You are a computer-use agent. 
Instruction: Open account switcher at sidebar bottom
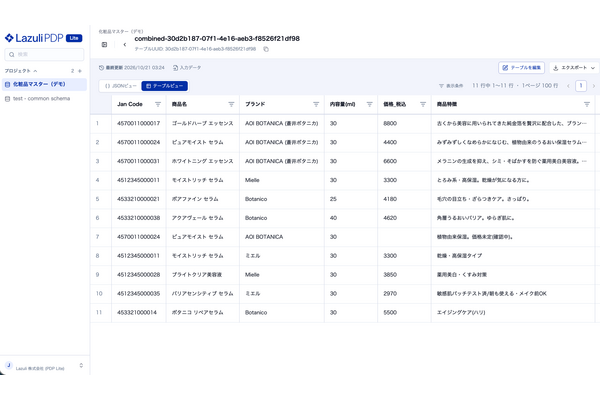pos(81,365)
